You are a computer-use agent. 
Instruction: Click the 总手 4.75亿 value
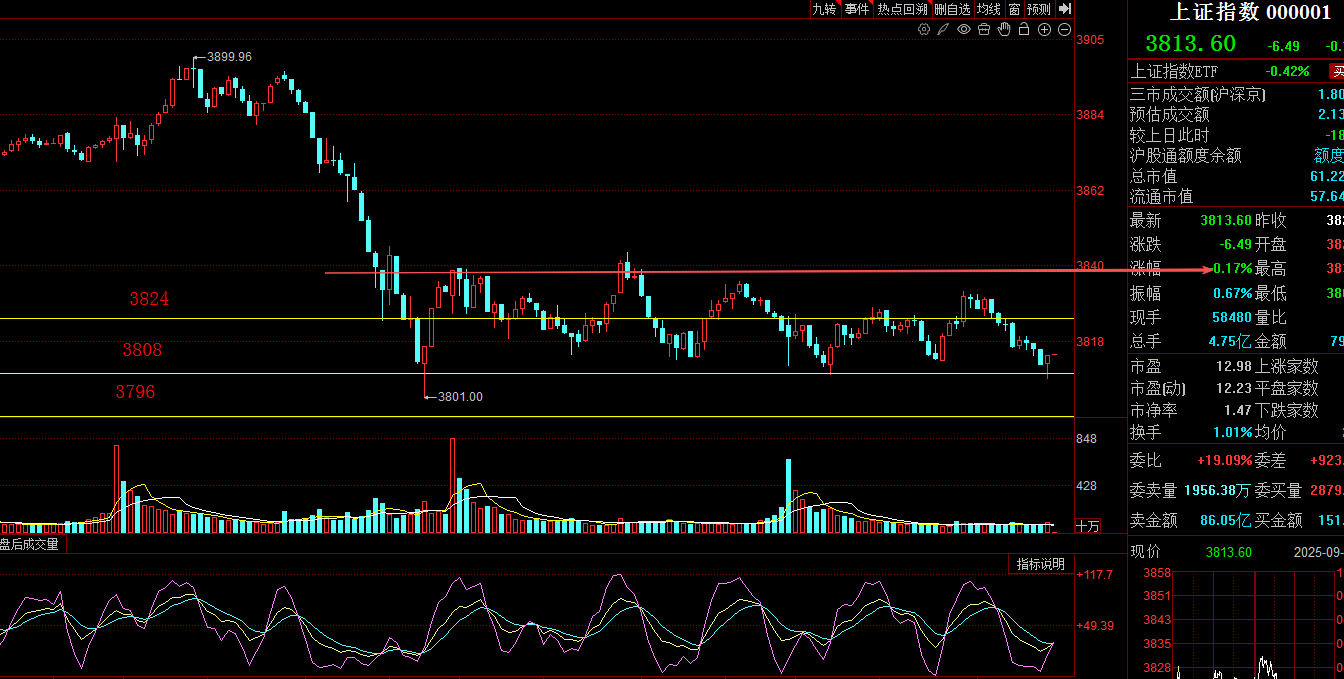coord(1229,341)
